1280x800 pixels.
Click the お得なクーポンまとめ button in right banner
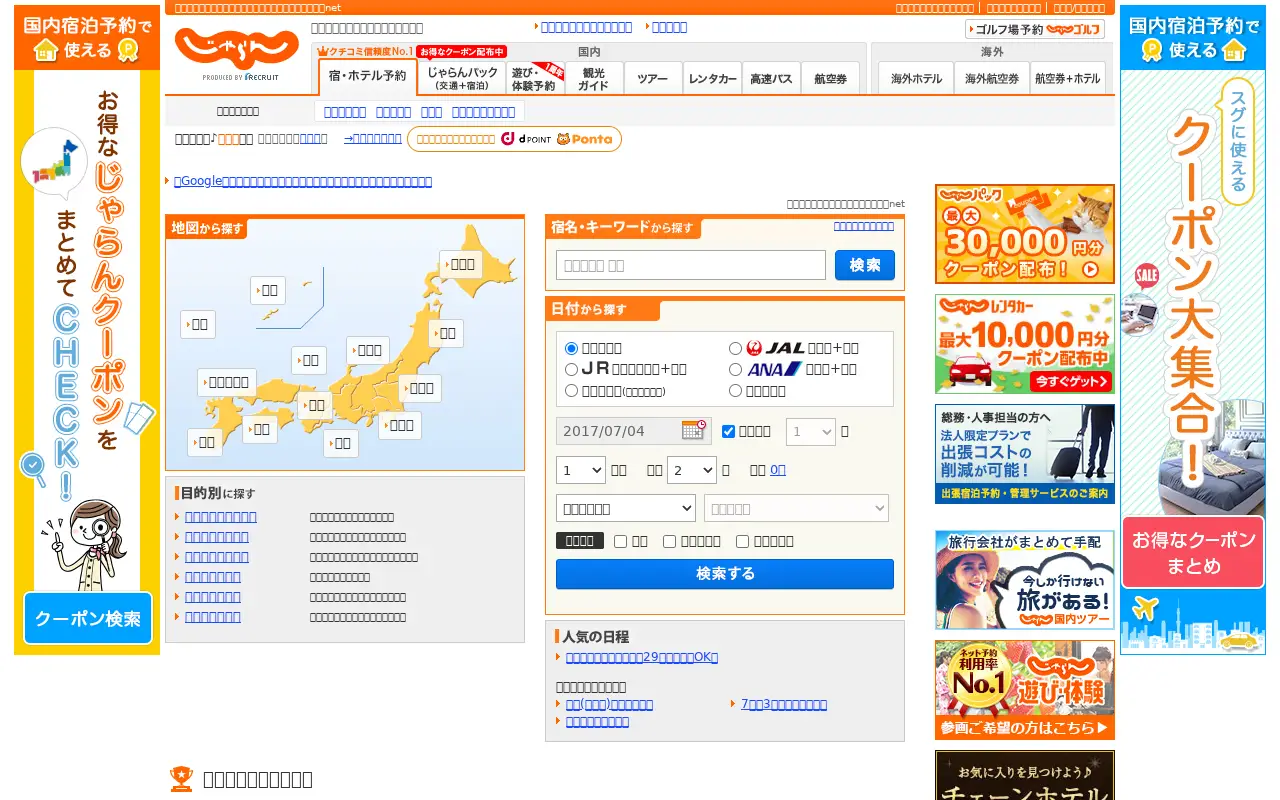point(1193,552)
